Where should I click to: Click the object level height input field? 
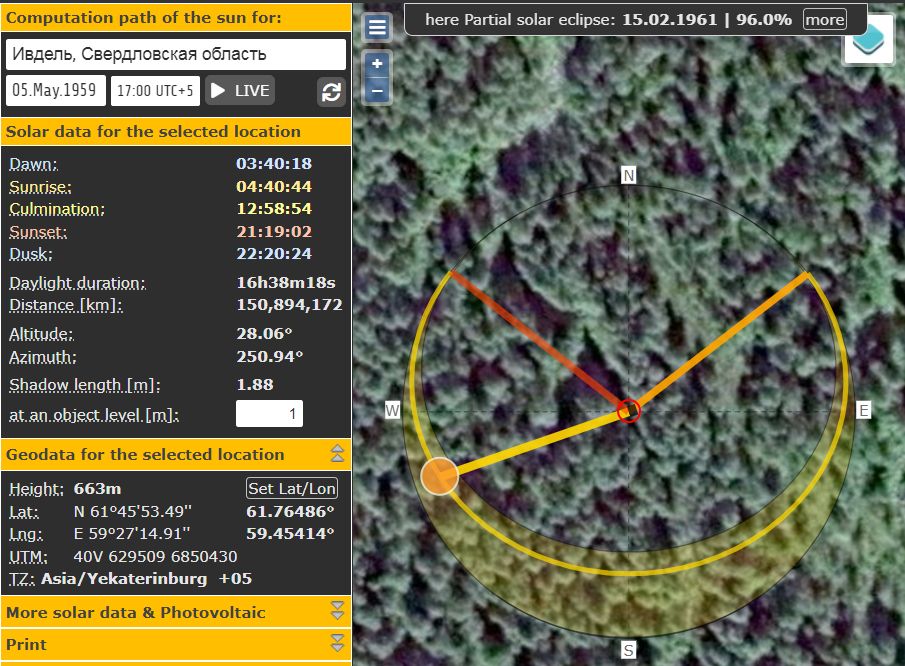click(x=269, y=414)
